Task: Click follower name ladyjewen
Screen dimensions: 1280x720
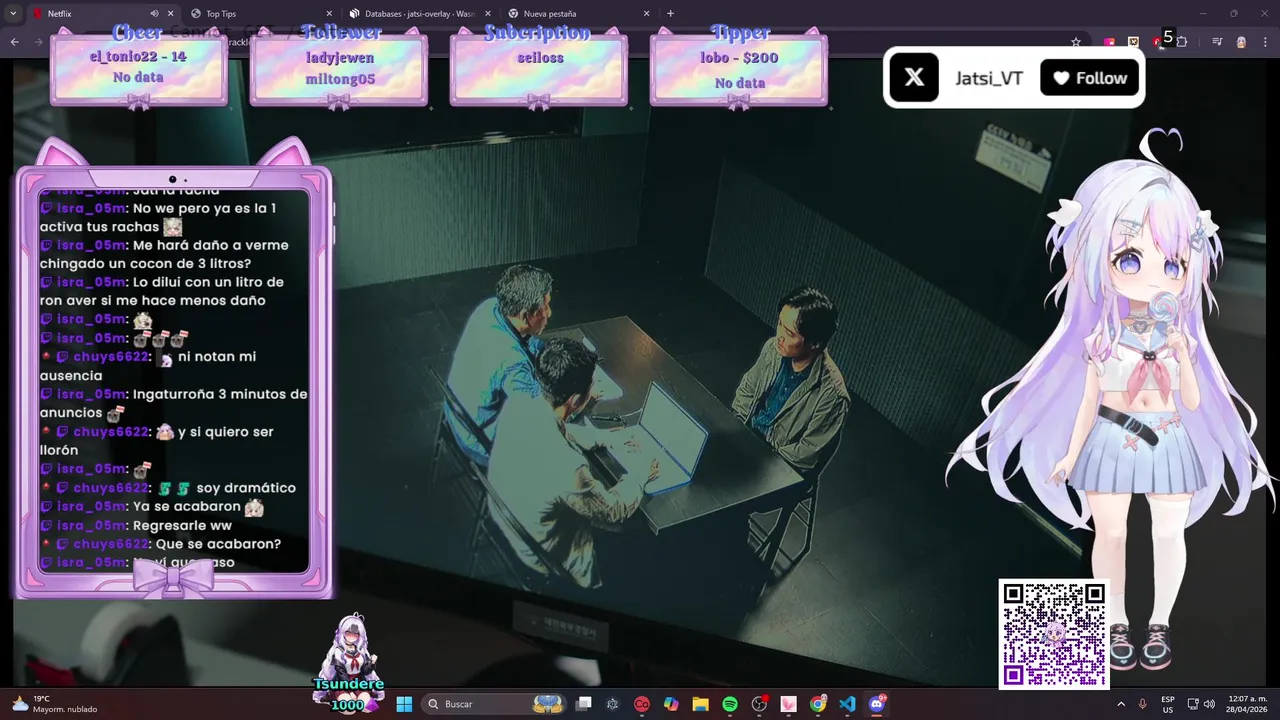Action: pos(340,58)
